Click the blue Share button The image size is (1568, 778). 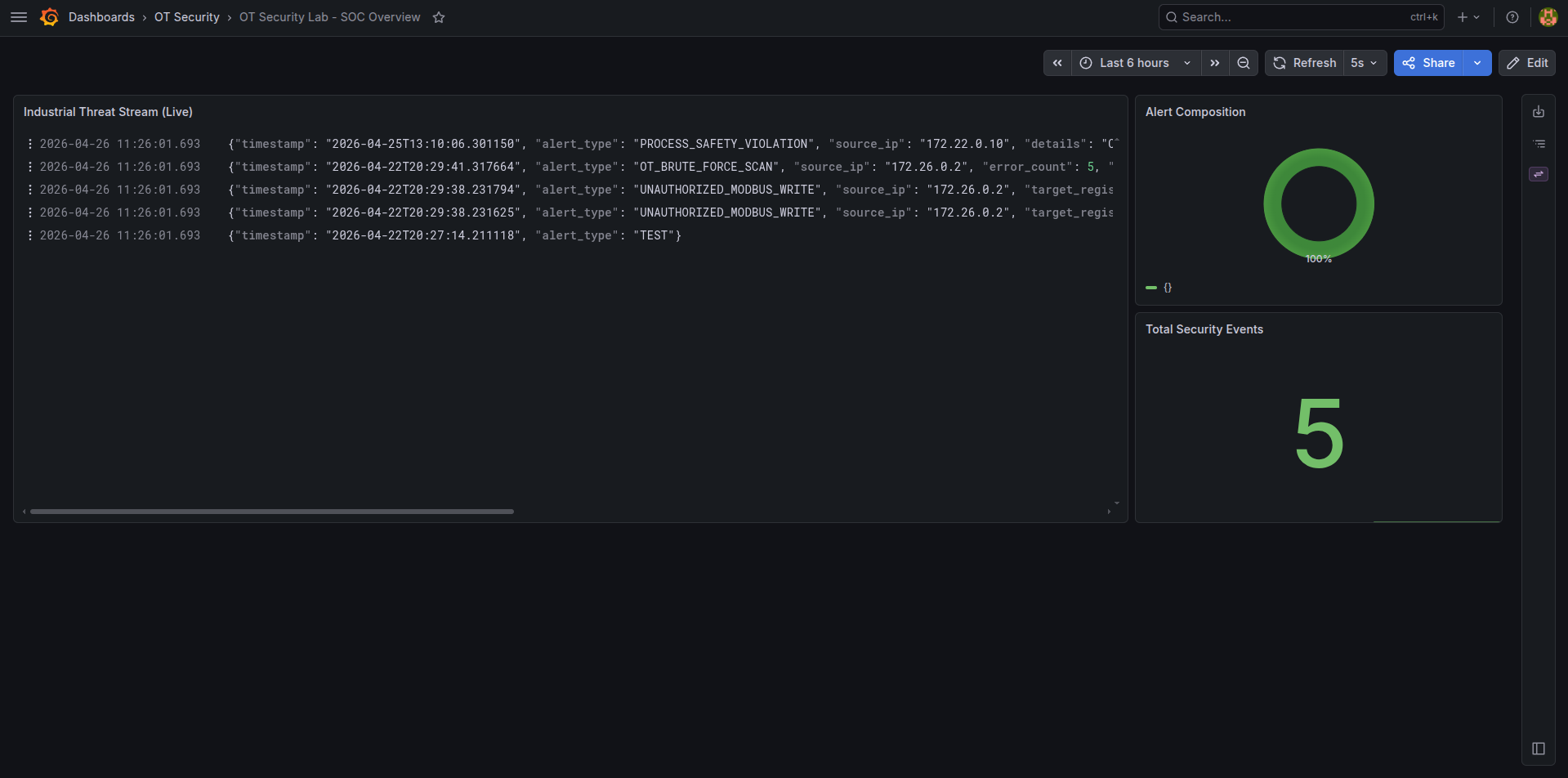1429,63
